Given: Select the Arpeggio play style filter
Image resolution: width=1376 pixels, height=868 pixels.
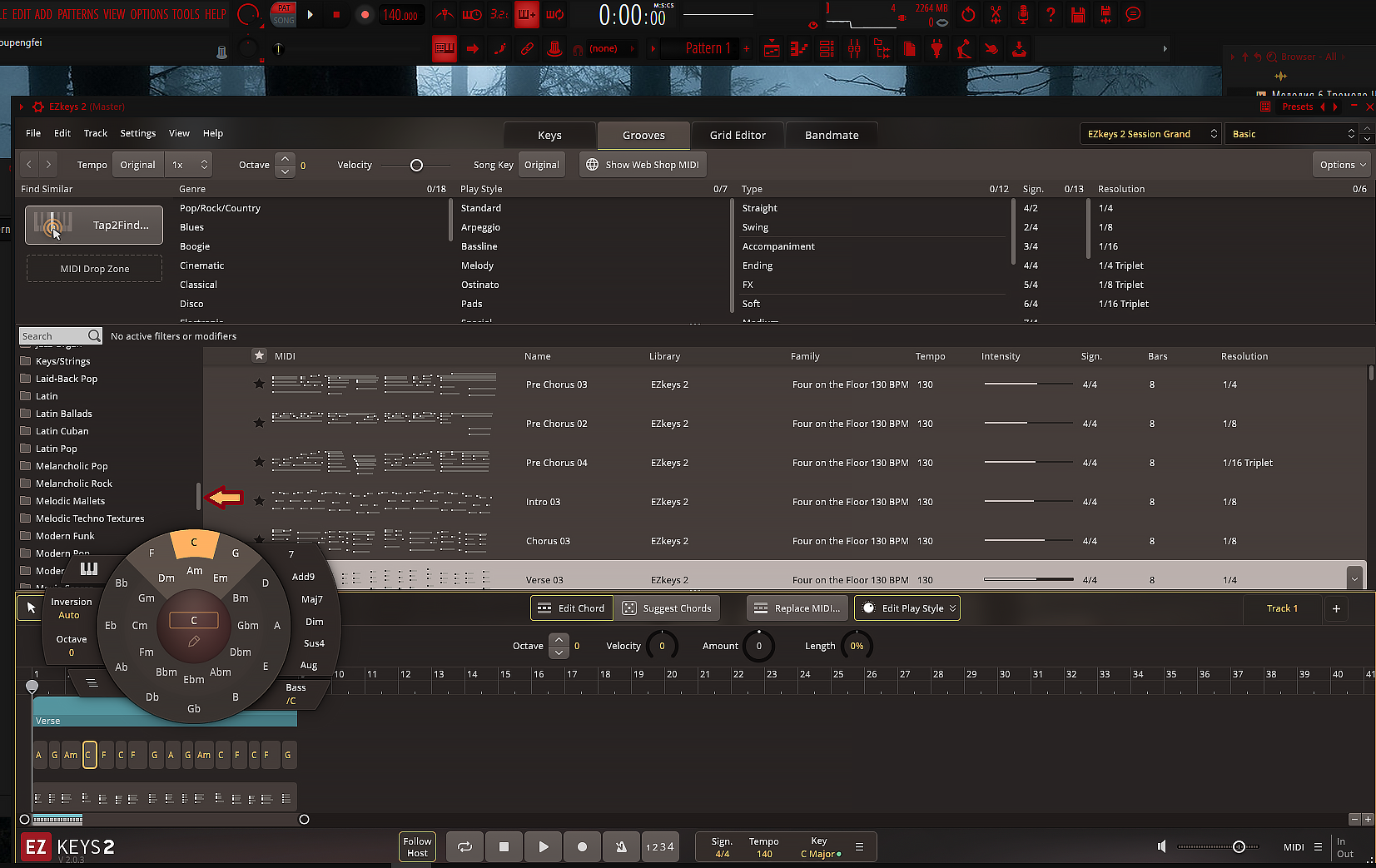Looking at the screenshot, I should pos(480,227).
